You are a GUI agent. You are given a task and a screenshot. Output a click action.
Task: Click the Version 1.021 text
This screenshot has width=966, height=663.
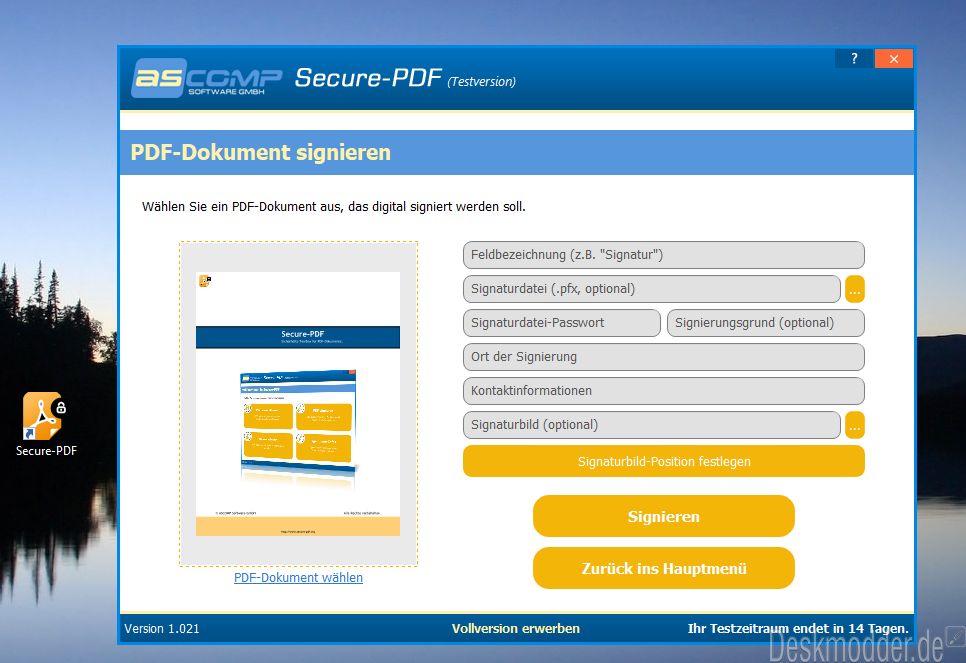(162, 628)
